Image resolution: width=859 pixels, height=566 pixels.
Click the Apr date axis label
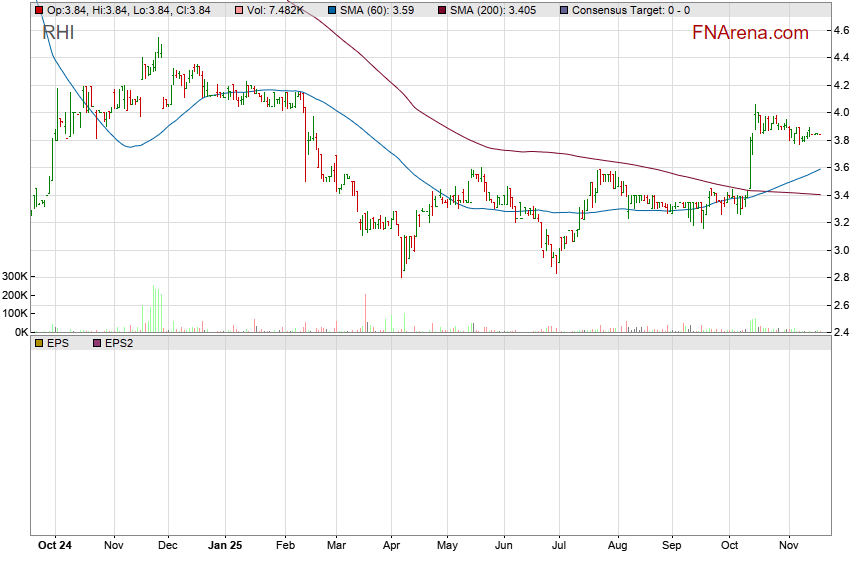[x=392, y=547]
